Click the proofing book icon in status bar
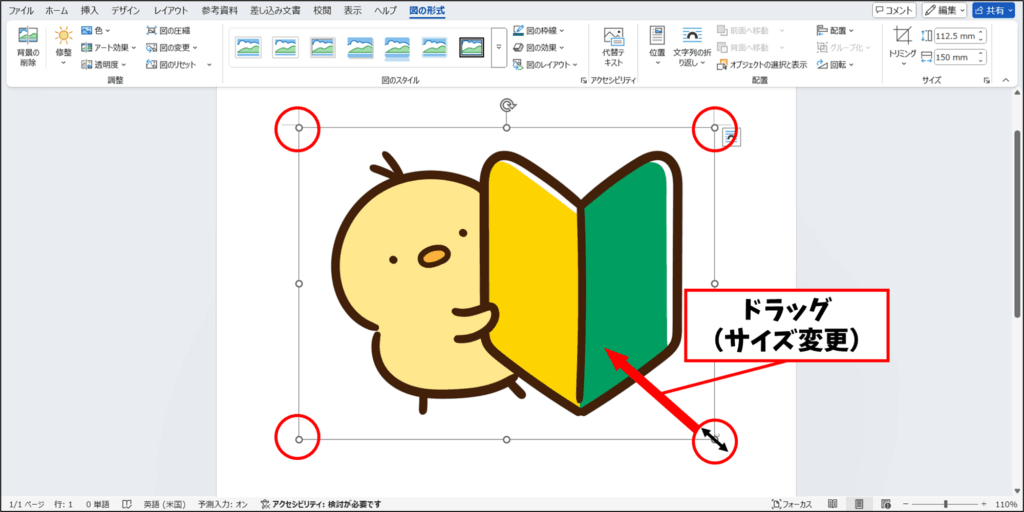This screenshot has width=1024, height=512. [128, 504]
